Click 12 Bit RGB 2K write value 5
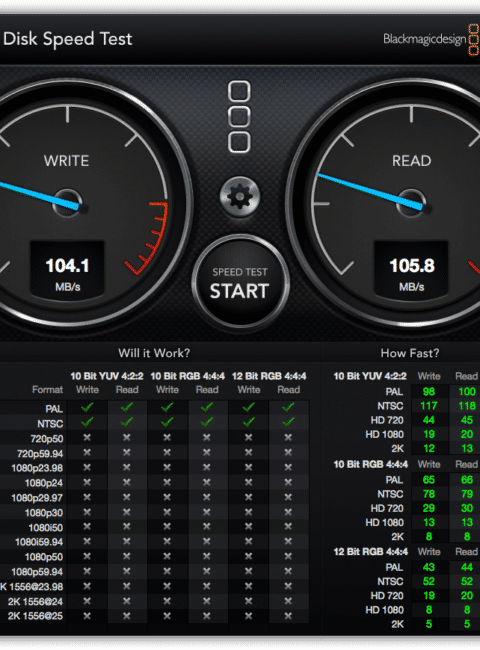This screenshot has width=480, height=650. tap(429, 624)
